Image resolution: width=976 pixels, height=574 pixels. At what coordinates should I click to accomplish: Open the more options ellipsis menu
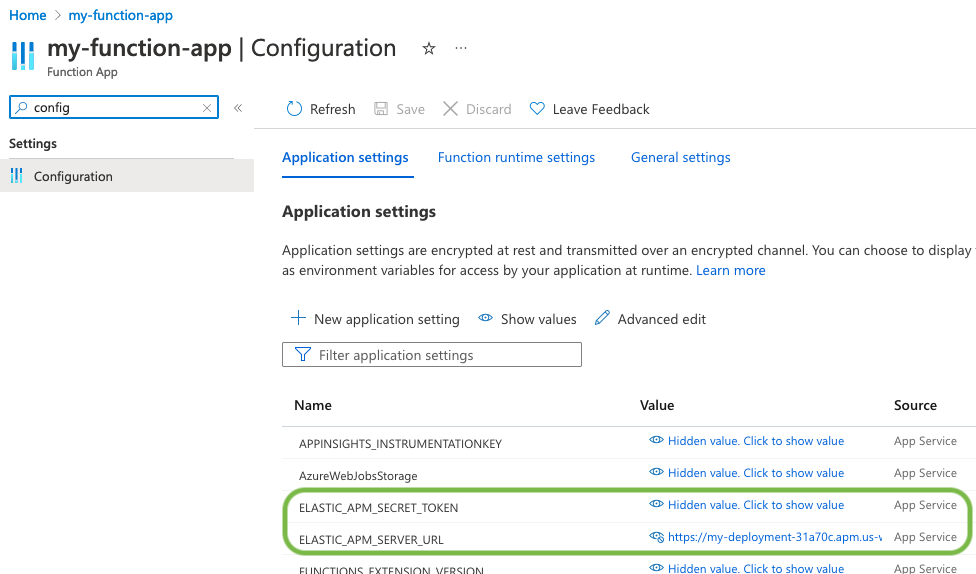click(x=461, y=48)
